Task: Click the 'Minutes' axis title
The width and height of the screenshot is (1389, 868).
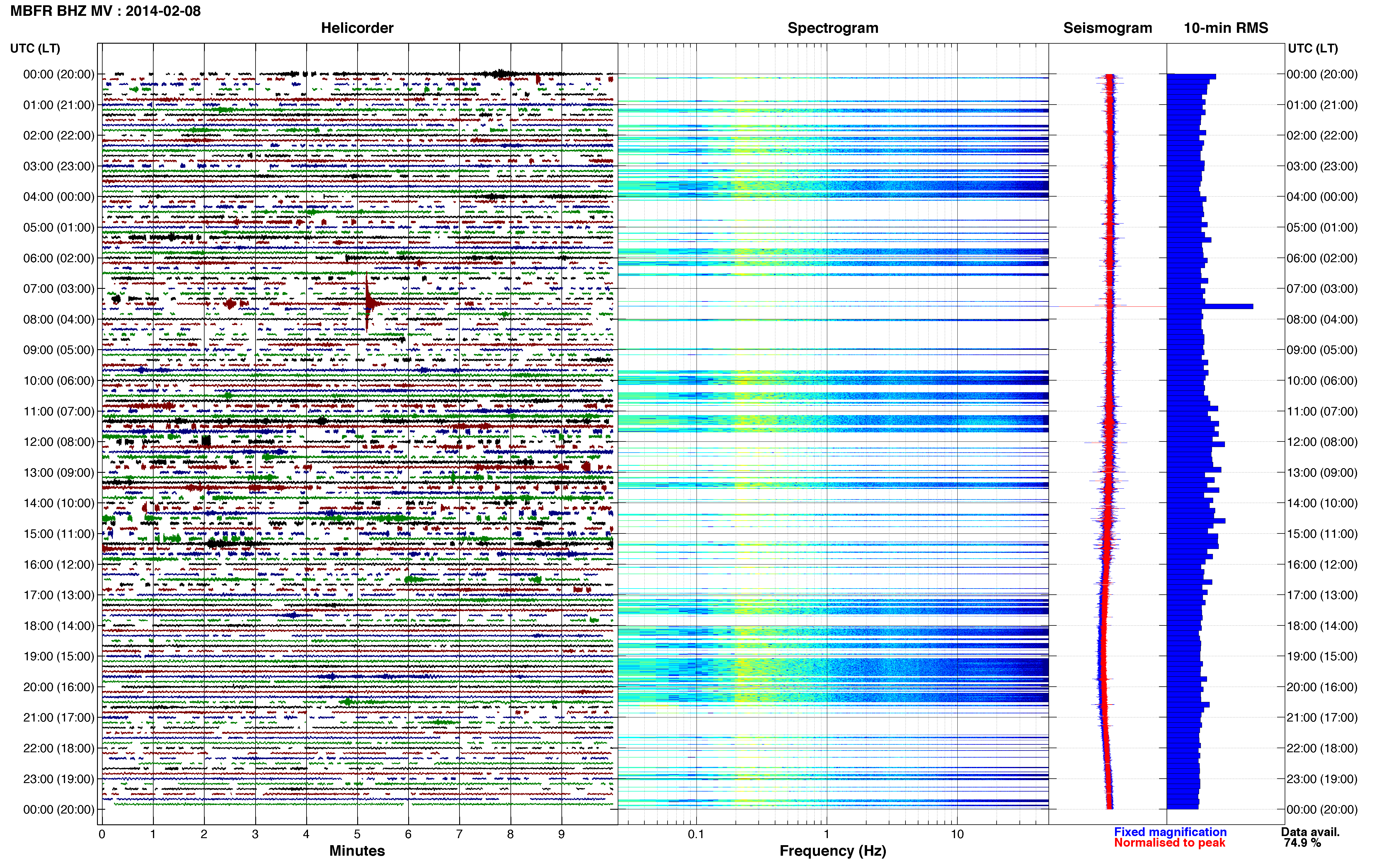Action: (357, 851)
